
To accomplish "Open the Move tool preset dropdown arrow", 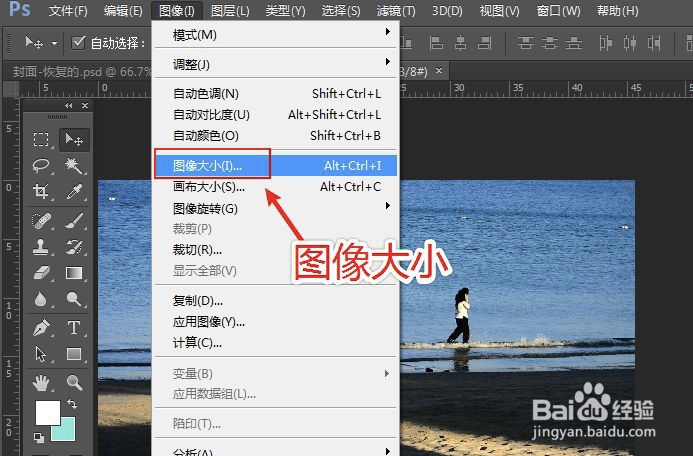I will [x=54, y=43].
